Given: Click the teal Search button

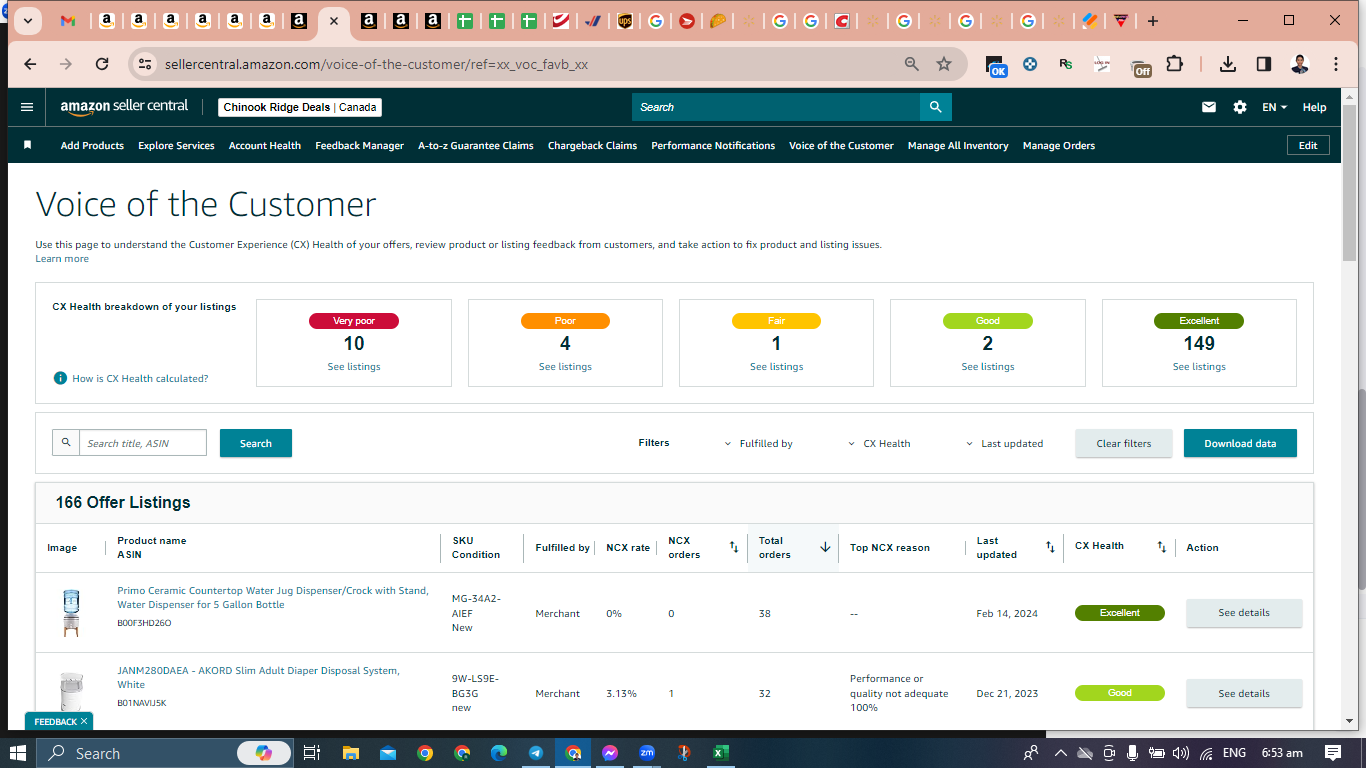Looking at the screenshot, I should pos(256,443).
